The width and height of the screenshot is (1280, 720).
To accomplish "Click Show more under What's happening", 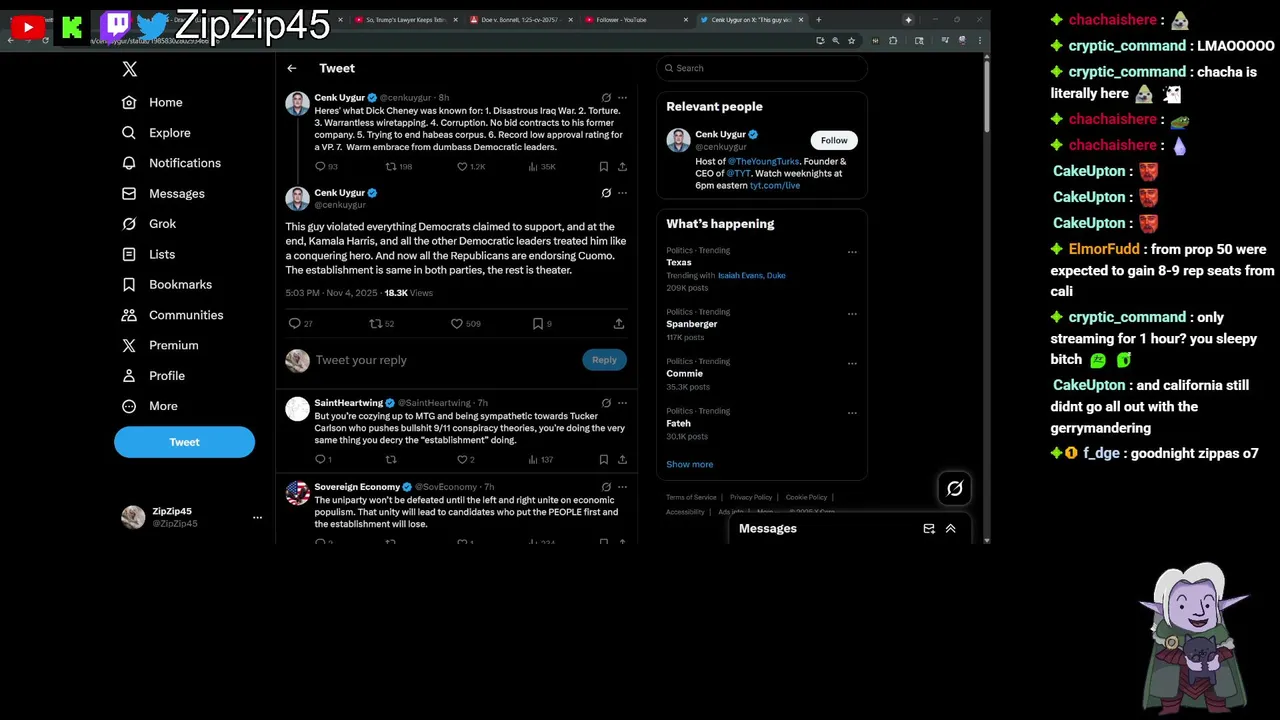I will point(690,465).
